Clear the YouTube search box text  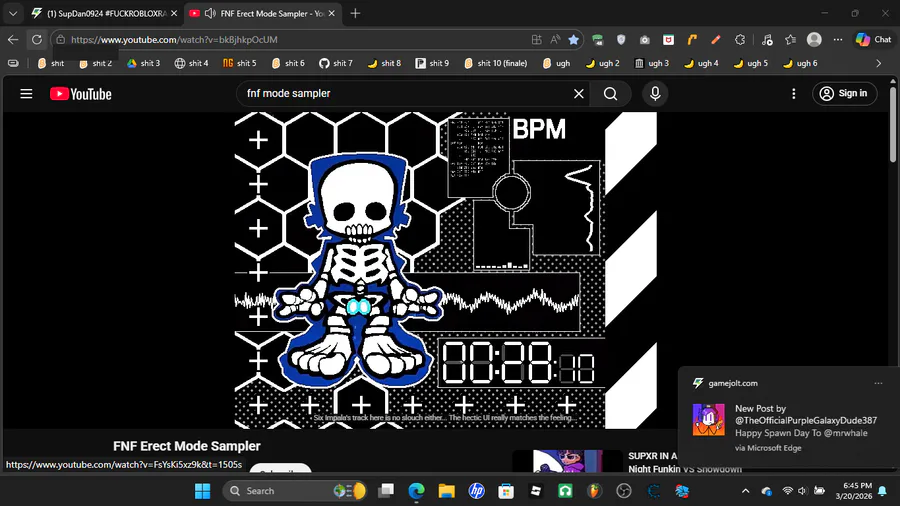pos(579,94)
